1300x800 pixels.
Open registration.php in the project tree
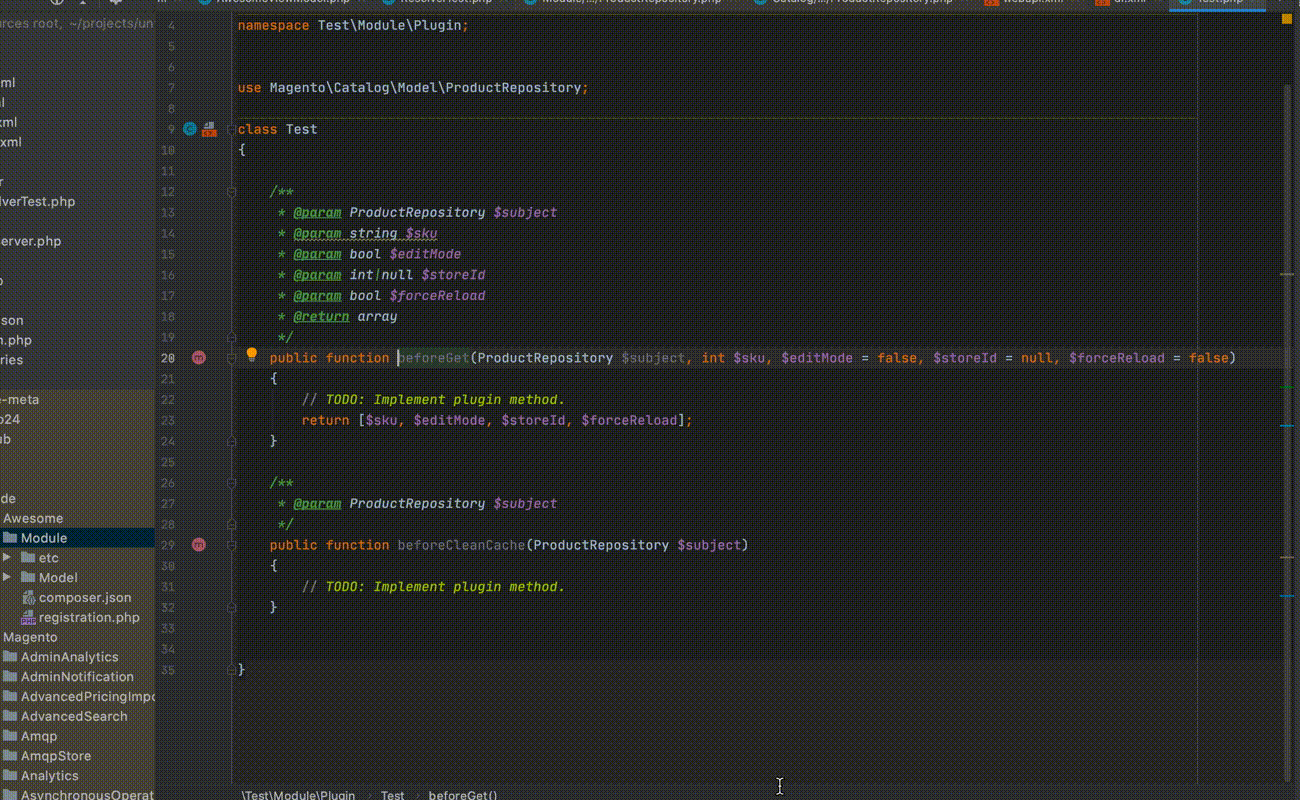[x=88, y=617]
